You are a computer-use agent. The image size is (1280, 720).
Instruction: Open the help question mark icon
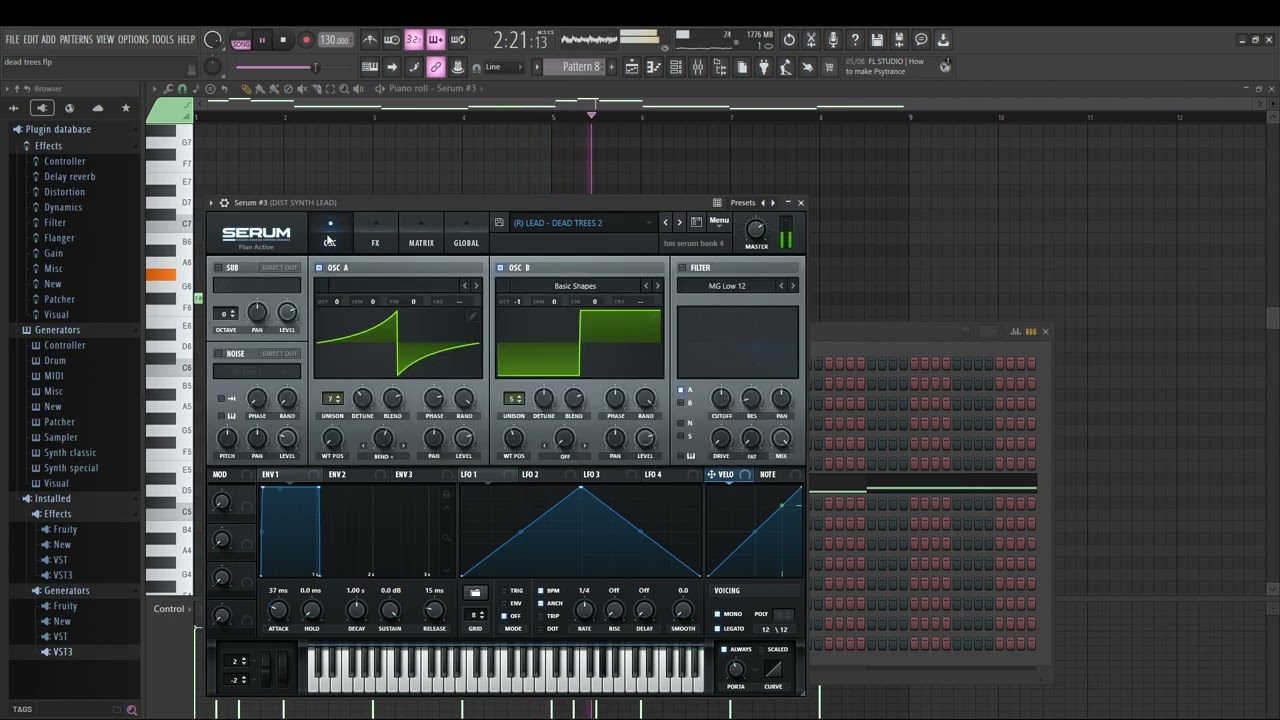(x=855, y=40)
